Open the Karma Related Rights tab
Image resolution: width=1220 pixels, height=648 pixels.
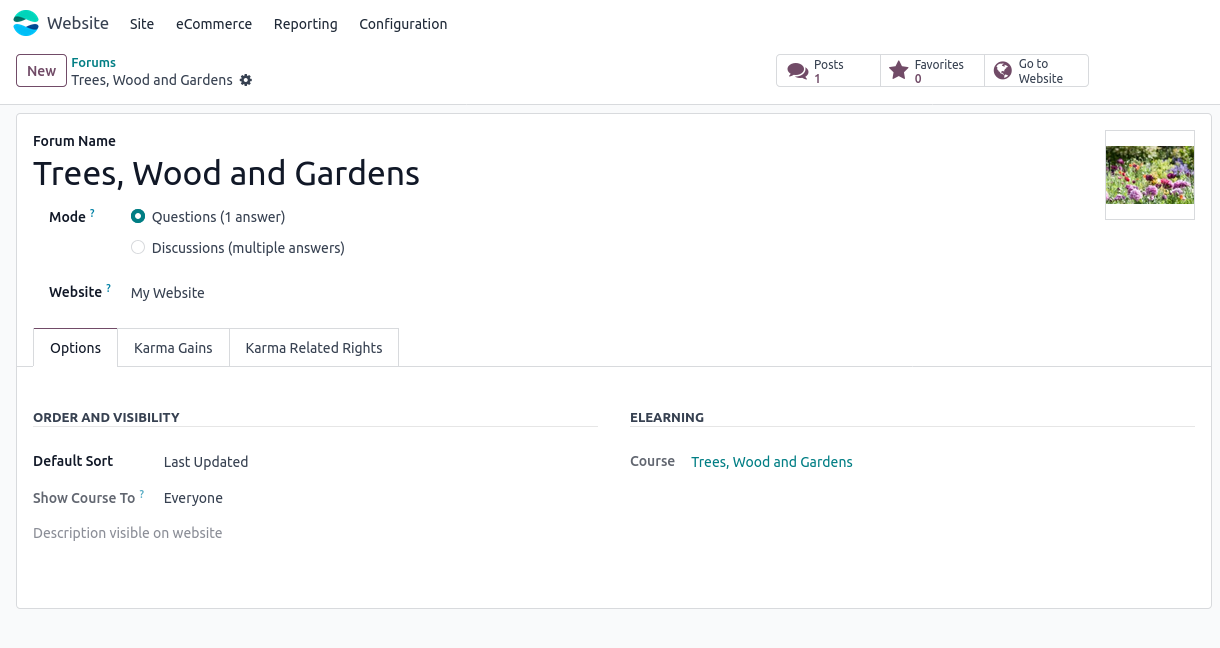(x=314, y=348)
